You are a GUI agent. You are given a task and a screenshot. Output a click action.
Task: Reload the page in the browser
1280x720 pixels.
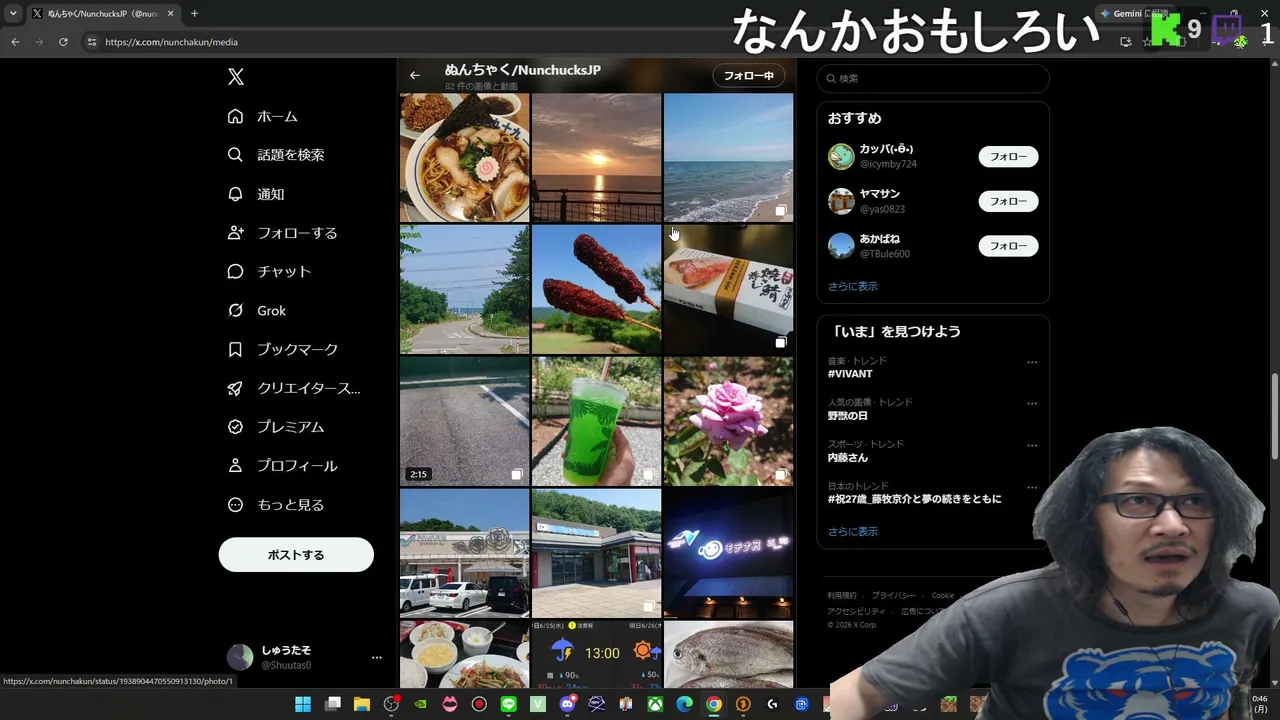63,42
